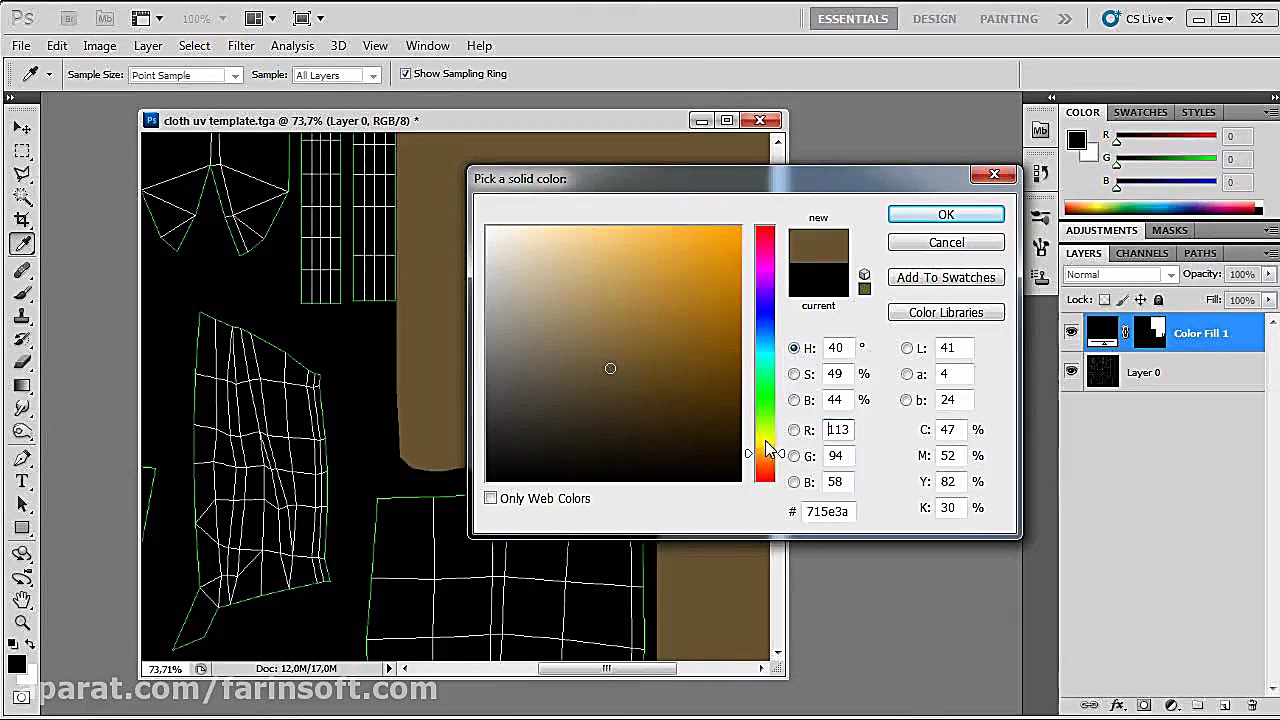Switch to the Swatches tab
The image size is (1280, 720).
point(1140,112)
